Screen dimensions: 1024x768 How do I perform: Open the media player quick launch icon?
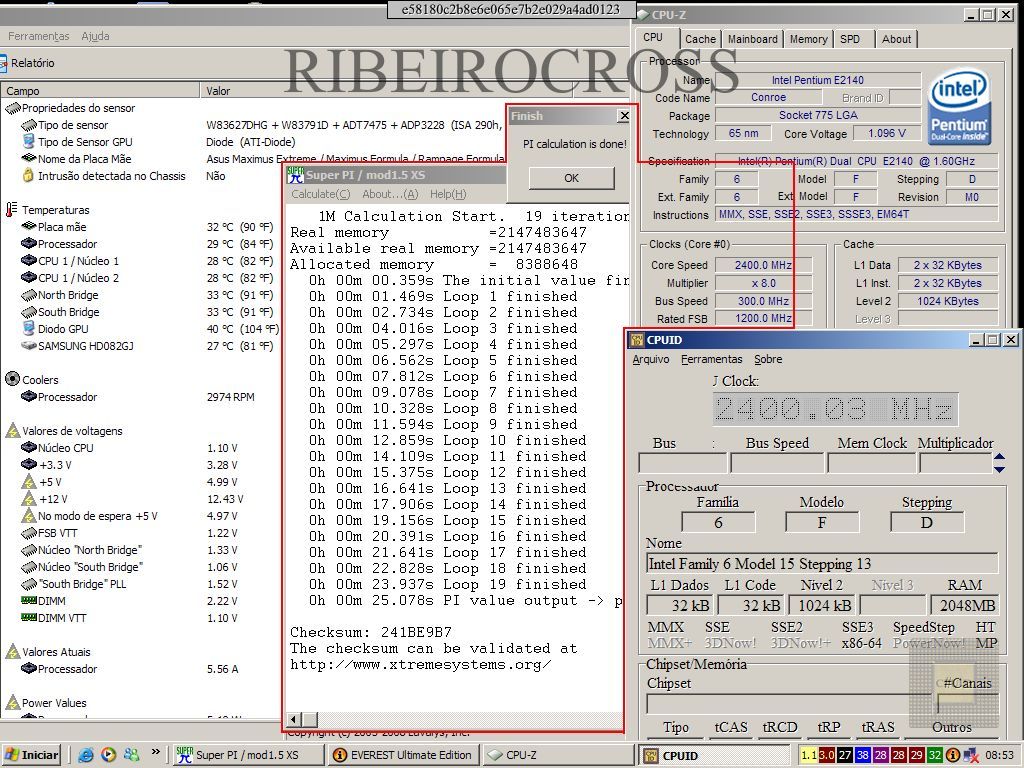tap(108, 755)
